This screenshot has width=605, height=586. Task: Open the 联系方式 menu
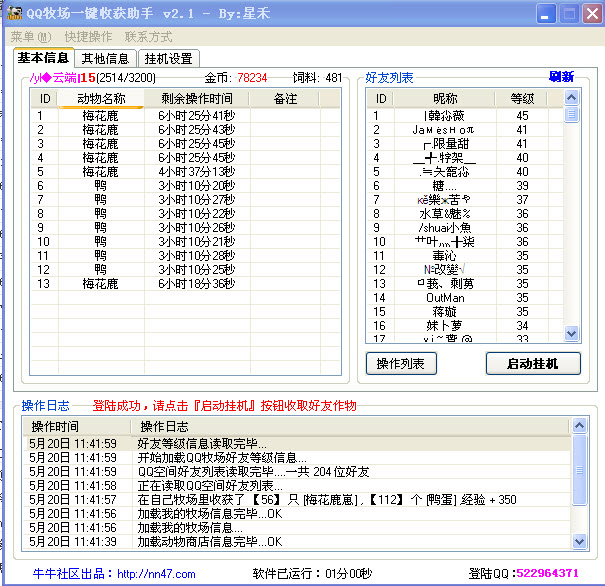tap(148, 36)
